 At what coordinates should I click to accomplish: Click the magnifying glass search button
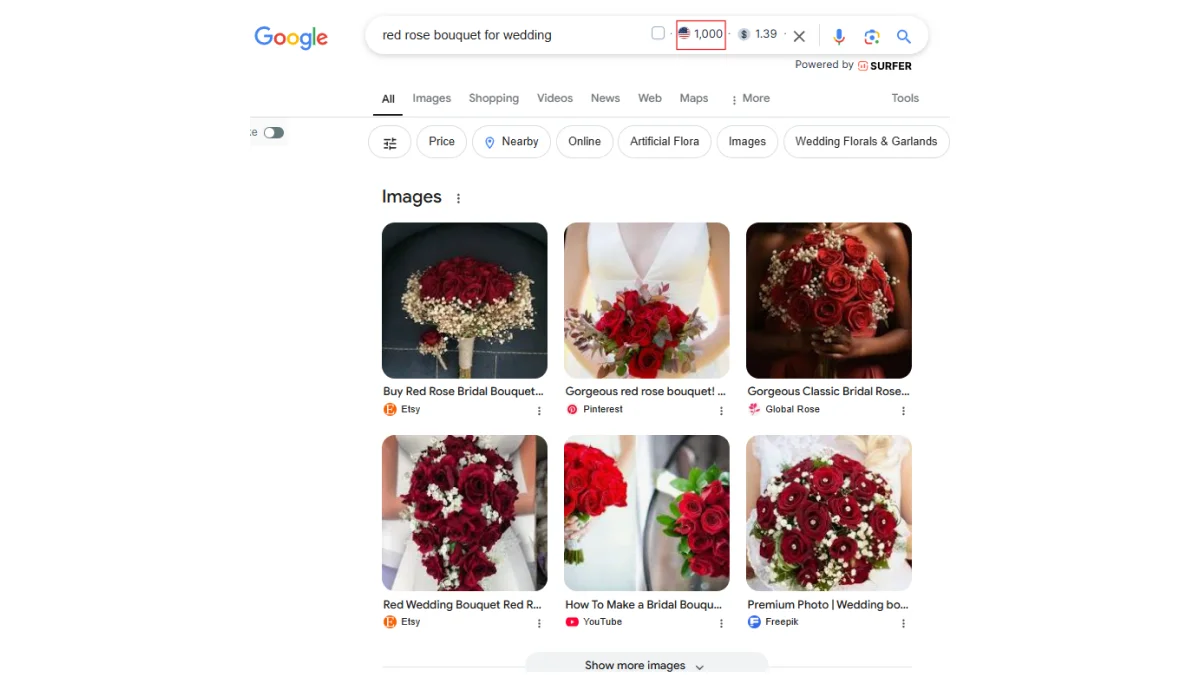click(904, 36)
